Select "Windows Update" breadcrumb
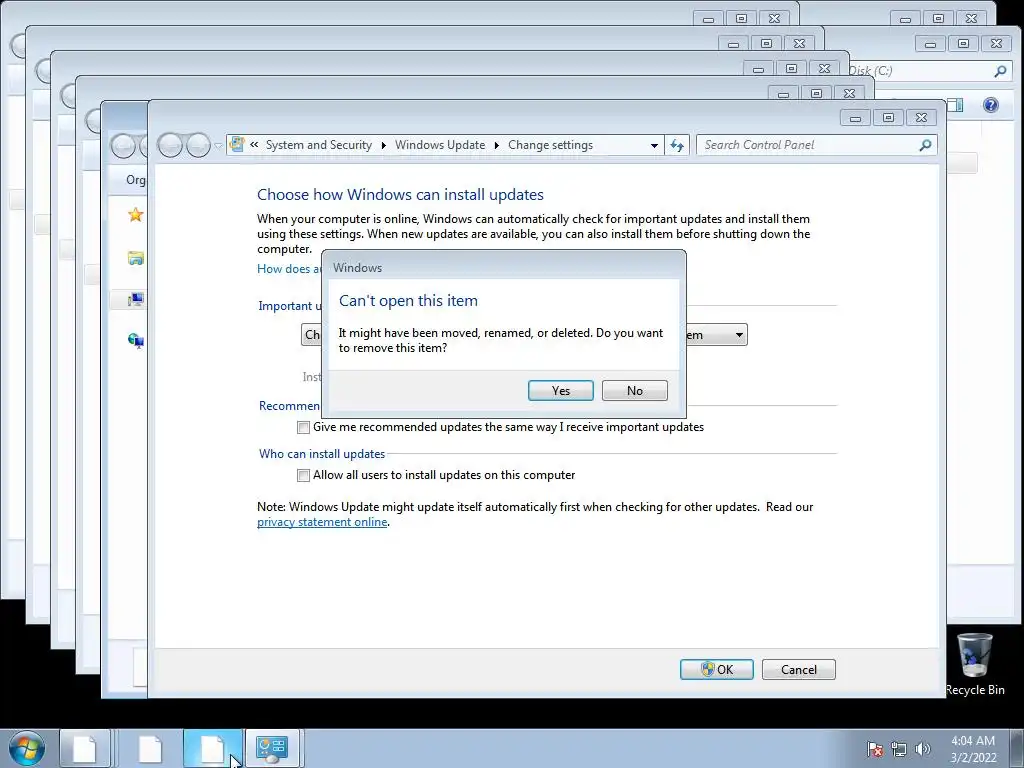Image resolution: width=1024 pixels, height=768 pixels. (x=440, y=145)
